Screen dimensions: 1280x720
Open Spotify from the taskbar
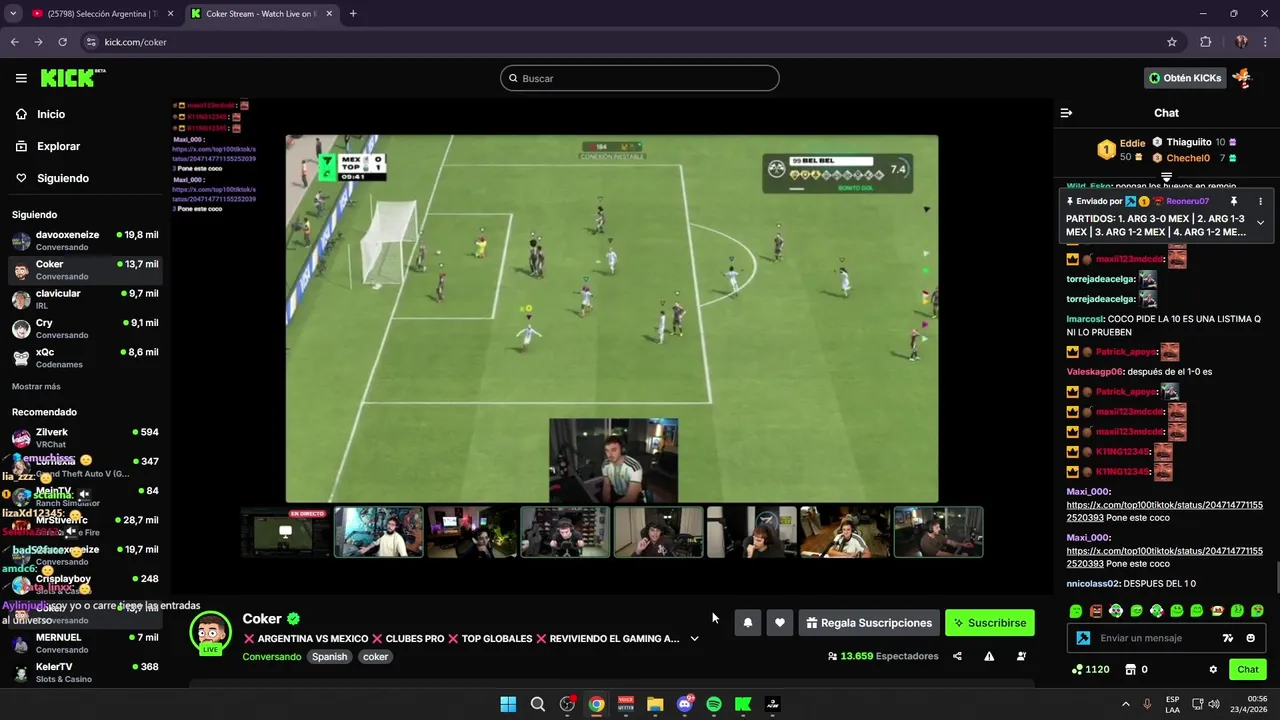click(x=714, y=704)
